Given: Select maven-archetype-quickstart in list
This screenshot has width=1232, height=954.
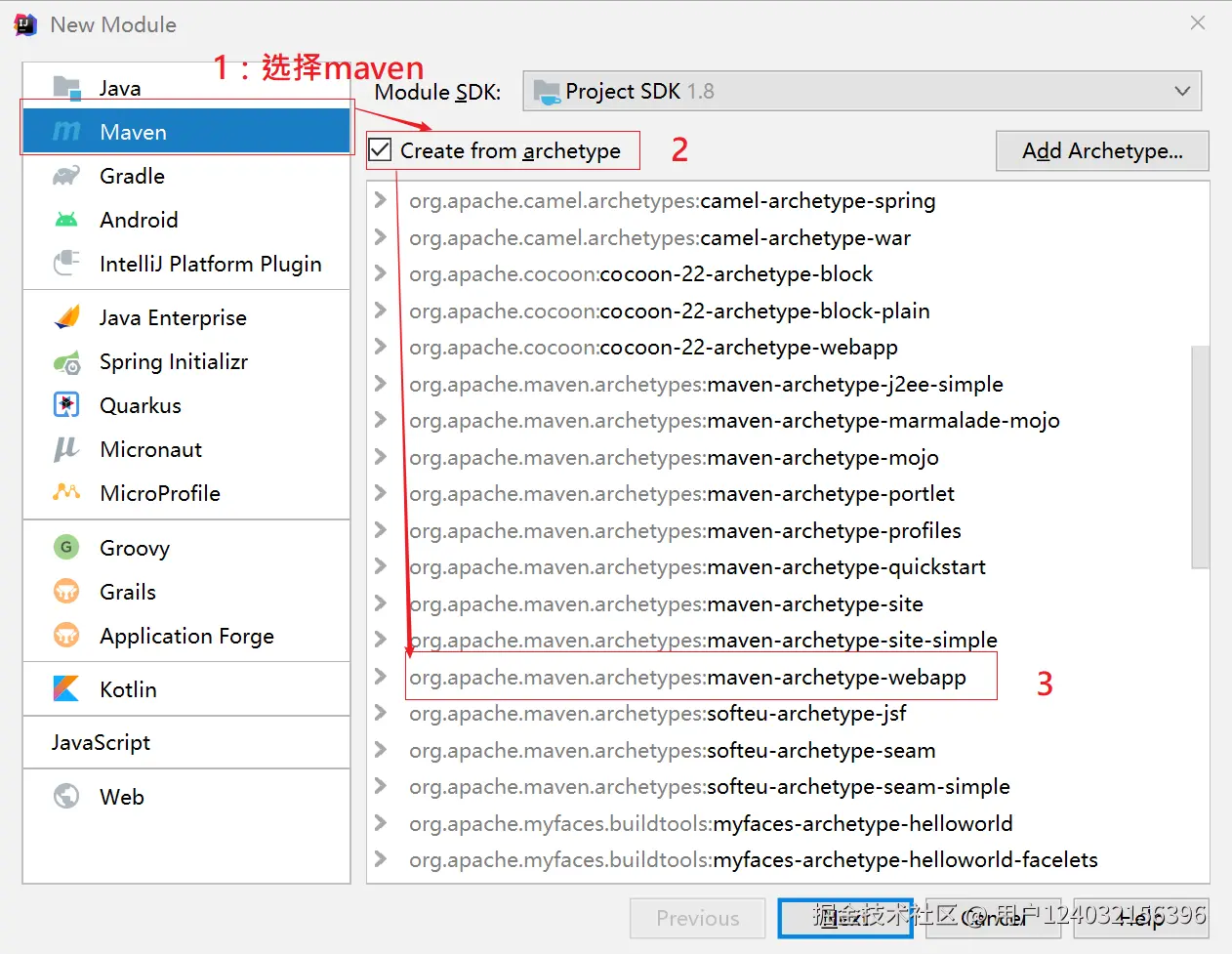Looking at the screenshot, I should point(697,566).
